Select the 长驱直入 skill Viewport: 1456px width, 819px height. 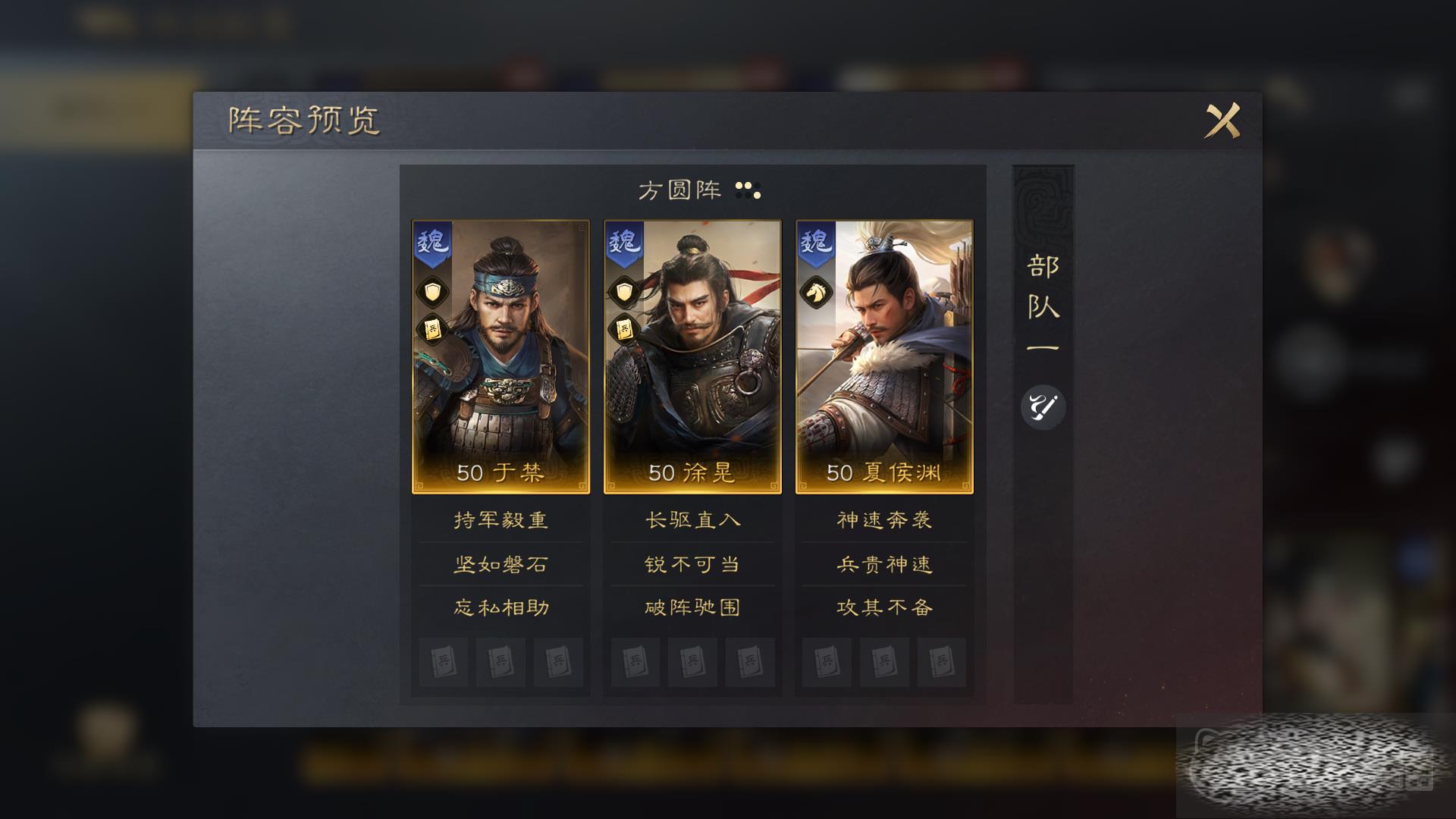[x=692, y=520]
